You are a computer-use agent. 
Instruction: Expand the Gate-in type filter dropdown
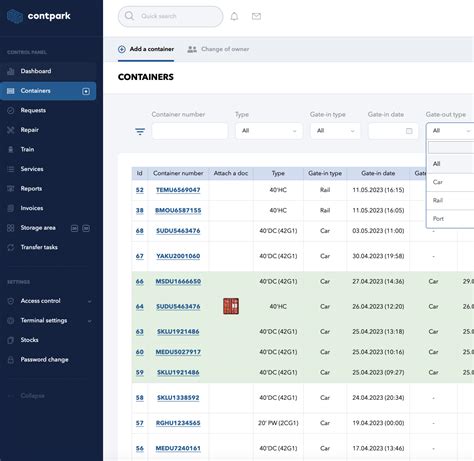point(335,131)
